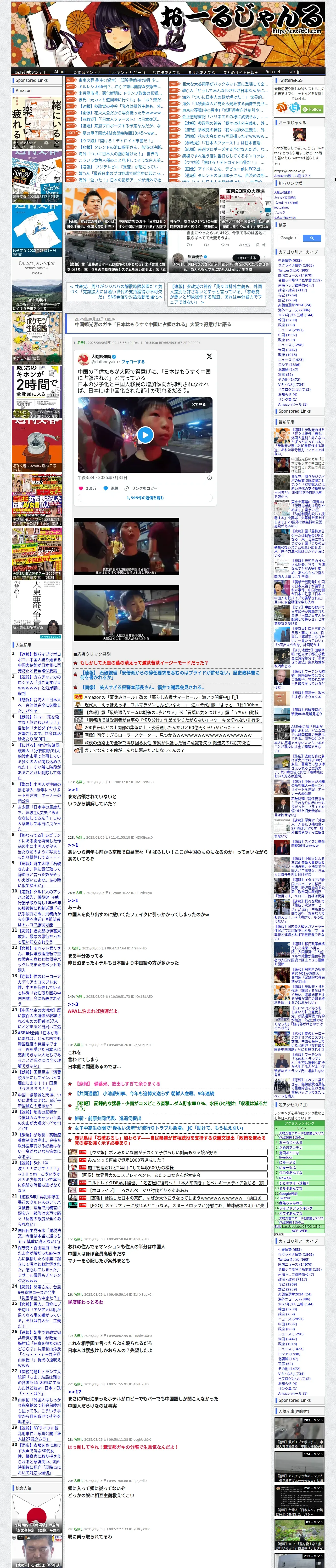Open 5ch公式アンテナ in nav bar
The height and width of the screenshot is (1568, 336).
tap(31, 72)
